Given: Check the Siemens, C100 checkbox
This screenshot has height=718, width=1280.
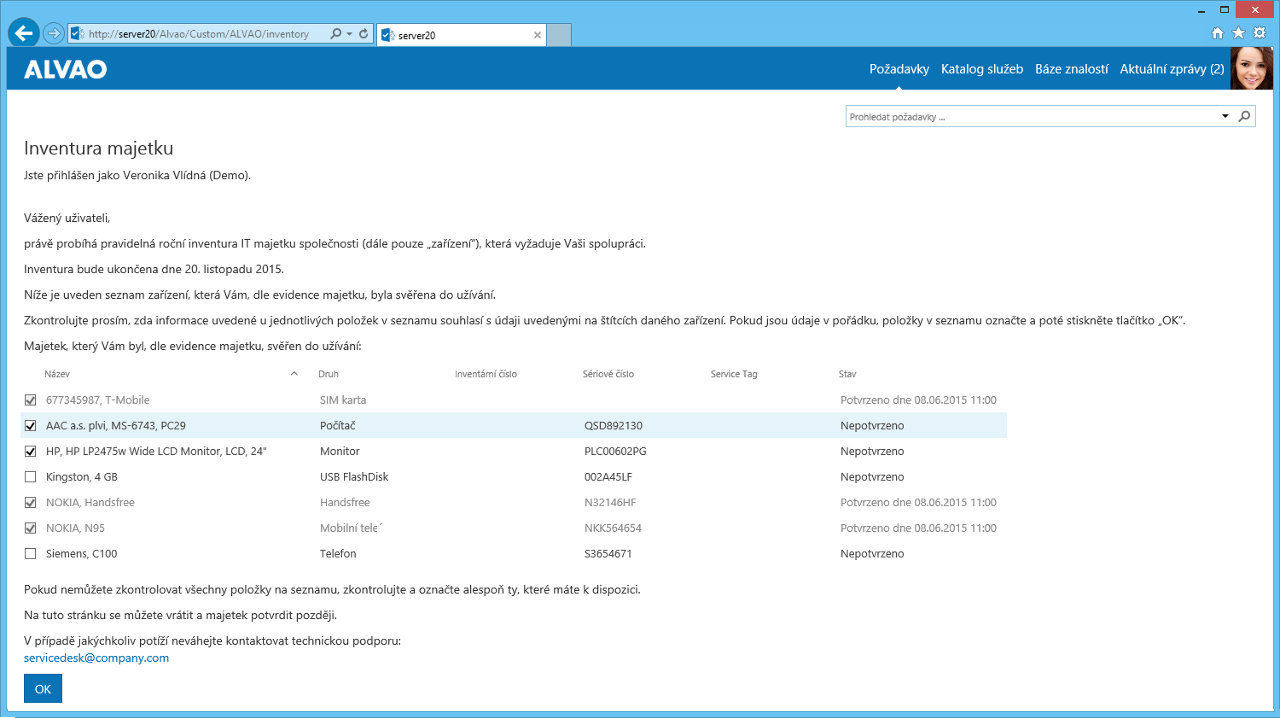Looking at the screenshot, I should tap(30, 554).
